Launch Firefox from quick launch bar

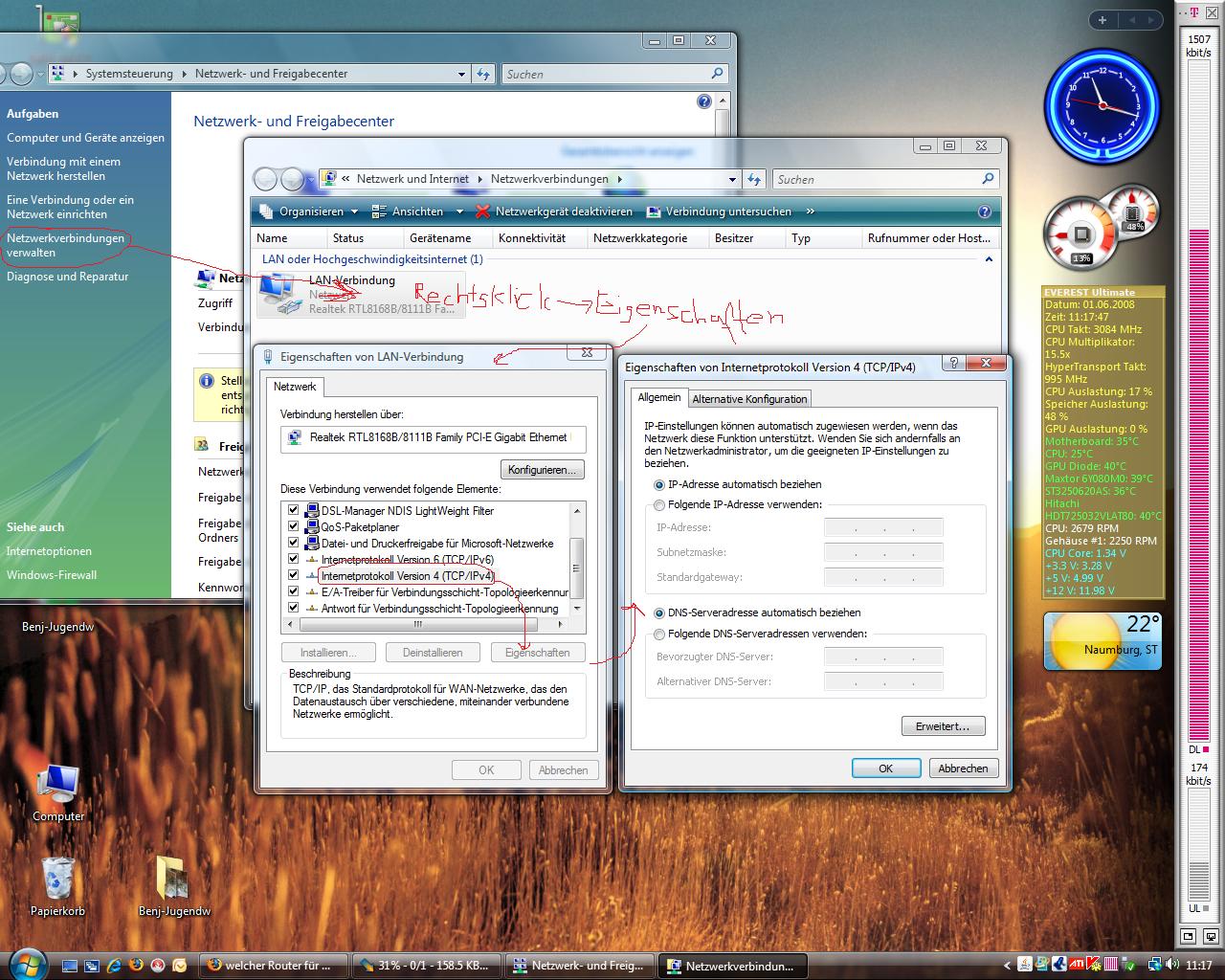click(x=136, y=966)
